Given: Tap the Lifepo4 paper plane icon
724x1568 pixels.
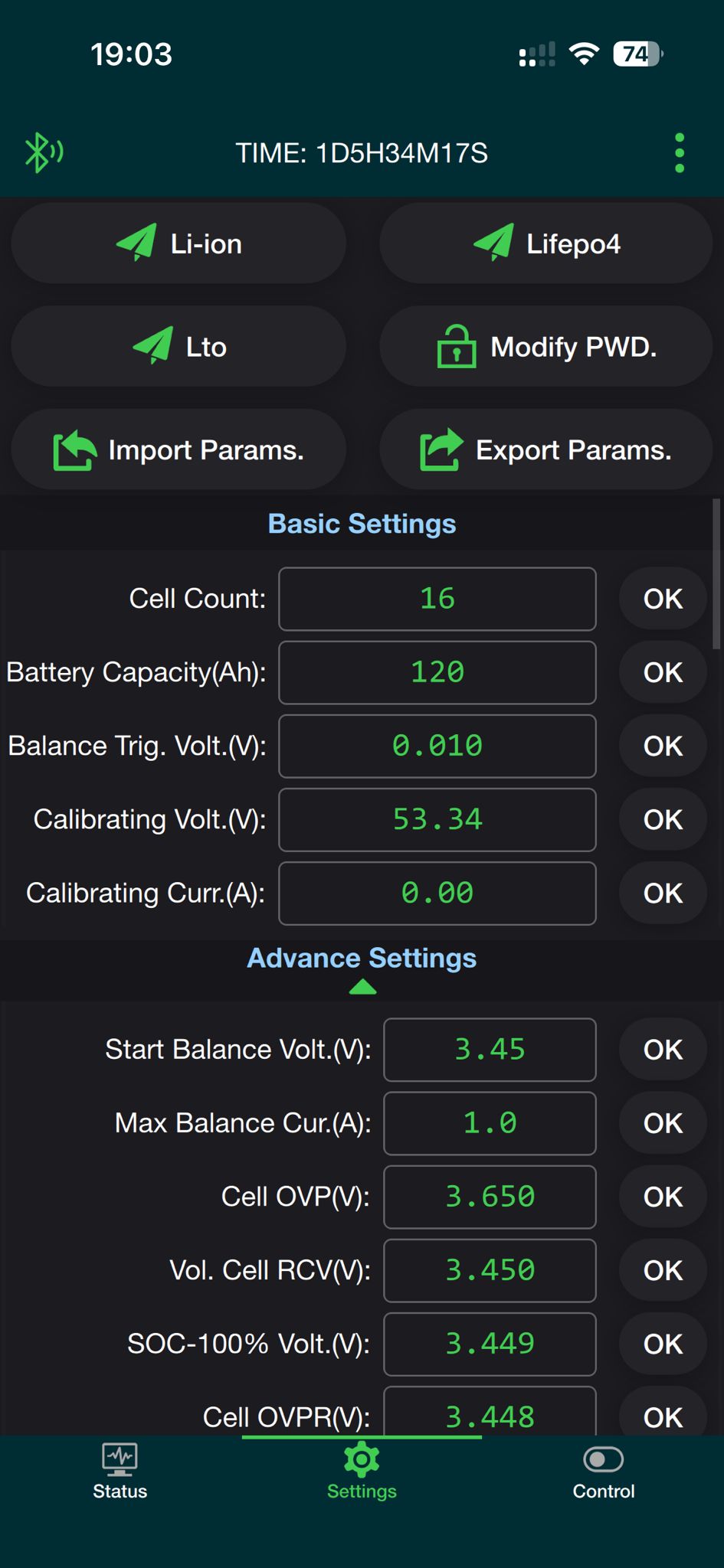Looking at the screenshot, I should (493, 243).
